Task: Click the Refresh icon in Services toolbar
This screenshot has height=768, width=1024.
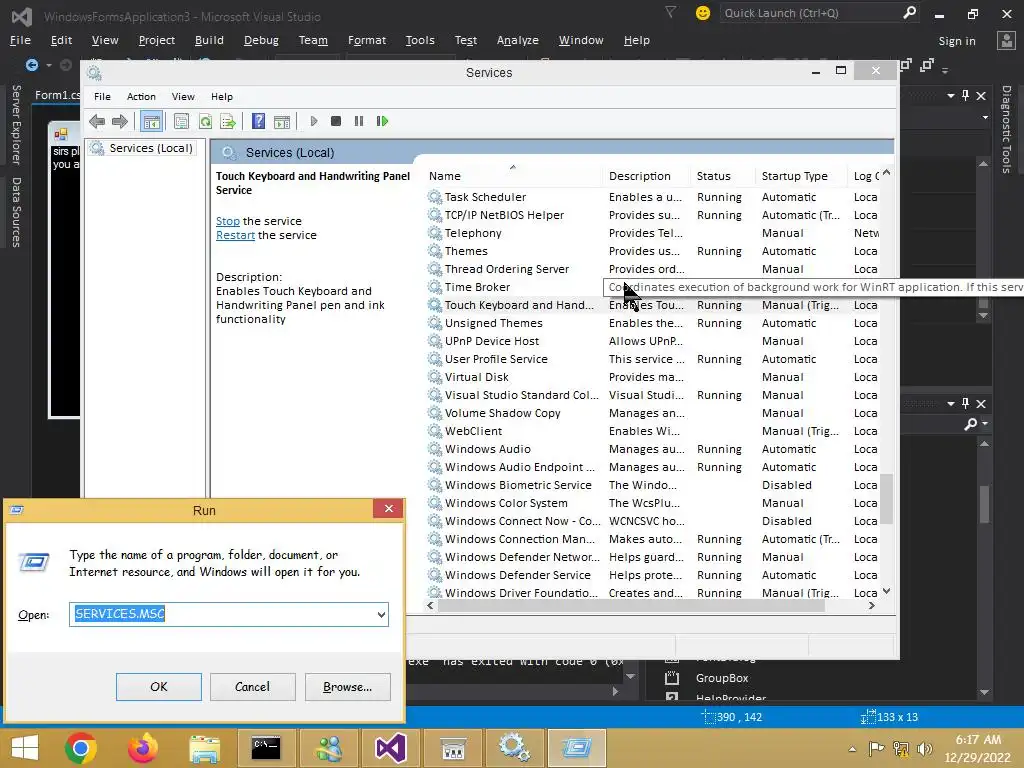Action: click(205, 121)
